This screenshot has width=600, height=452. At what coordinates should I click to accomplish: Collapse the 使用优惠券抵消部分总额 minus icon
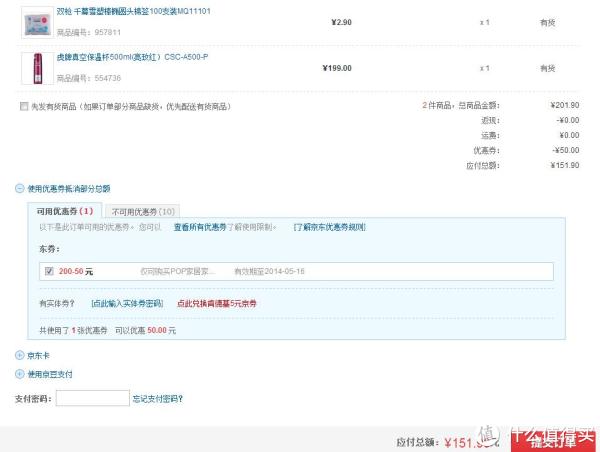click(20, 188)
